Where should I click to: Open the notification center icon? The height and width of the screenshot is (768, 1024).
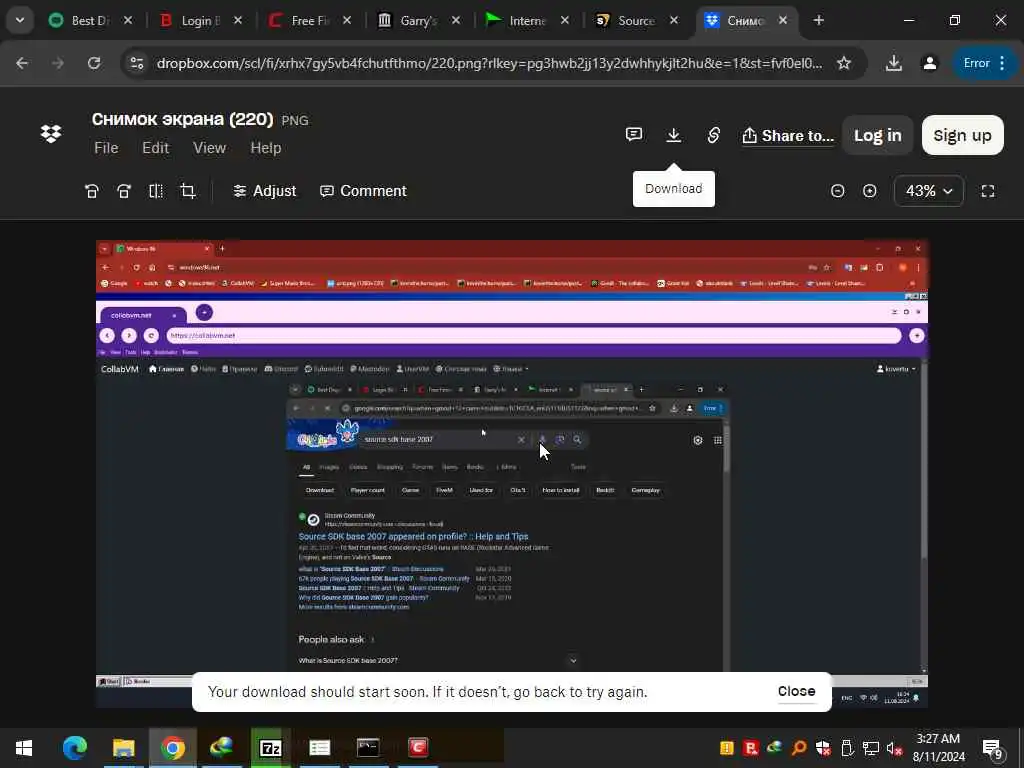pyautogui.click(x=993, y=748)
